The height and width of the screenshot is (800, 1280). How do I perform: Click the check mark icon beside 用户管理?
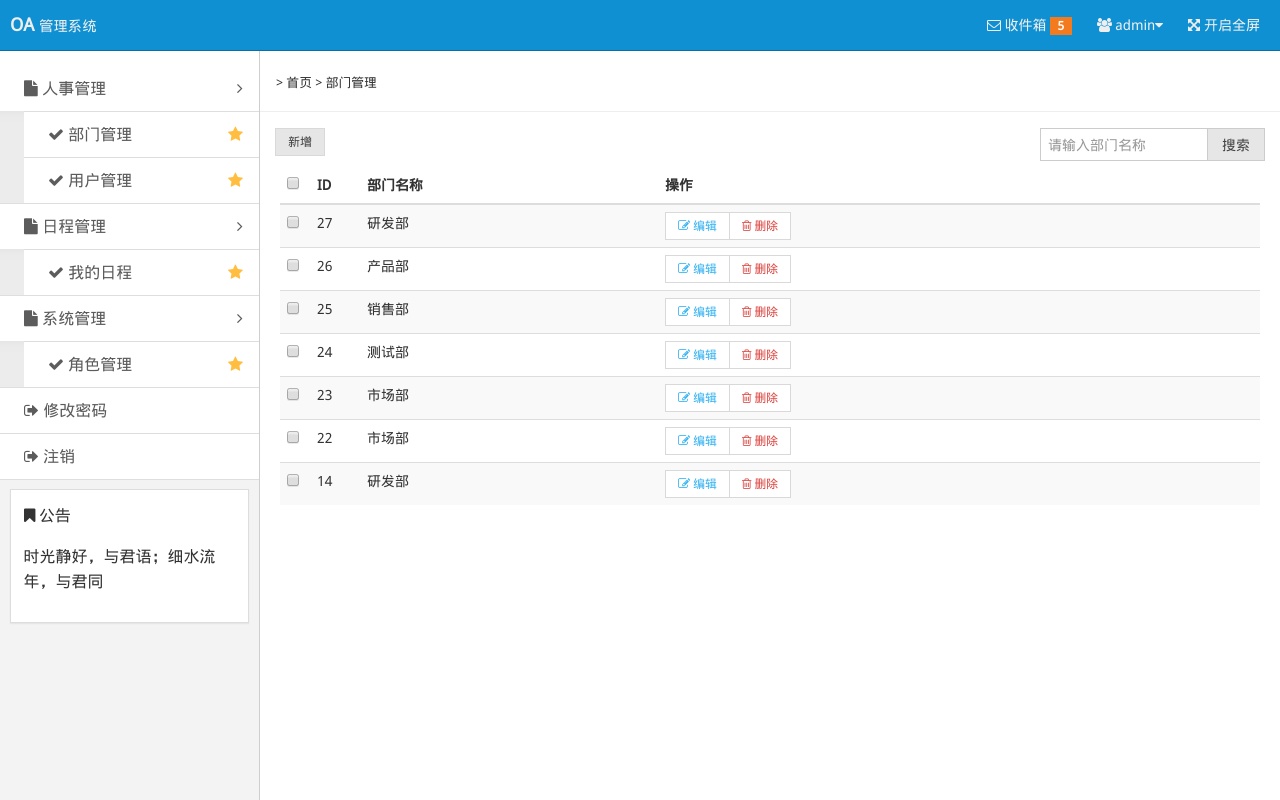56,181
